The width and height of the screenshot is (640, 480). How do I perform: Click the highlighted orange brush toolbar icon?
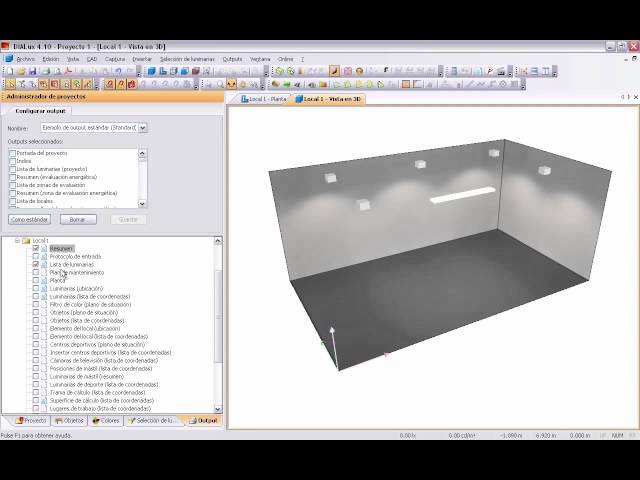(x=334, y=71)
